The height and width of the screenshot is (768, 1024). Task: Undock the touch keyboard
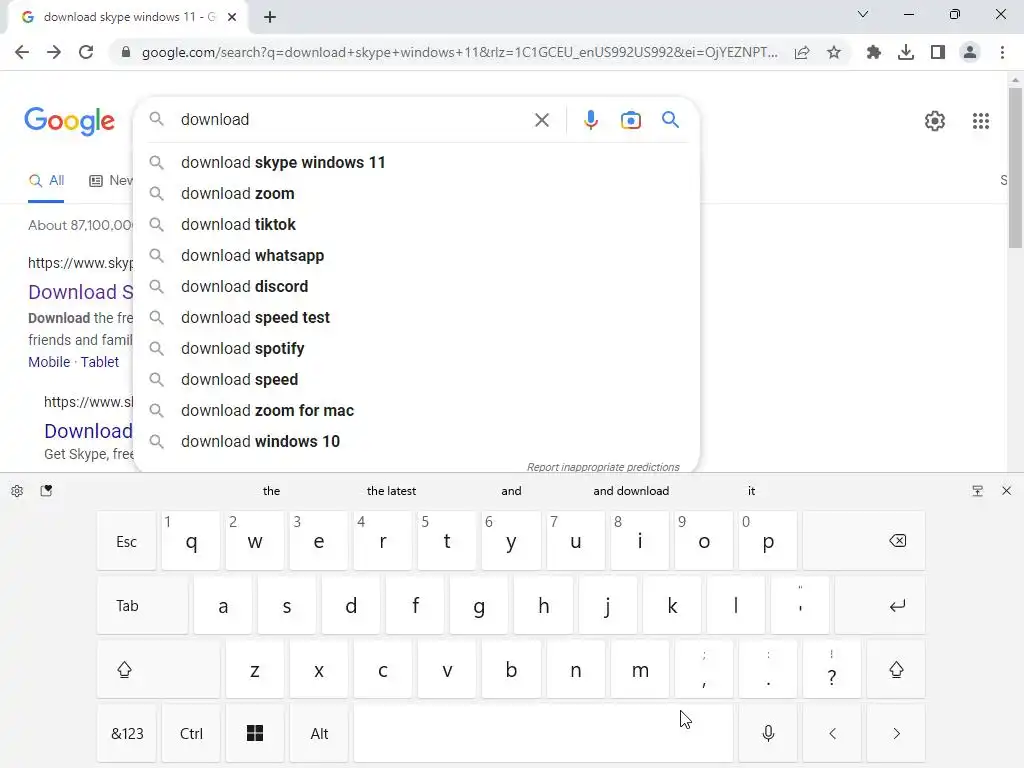point(977,491)
